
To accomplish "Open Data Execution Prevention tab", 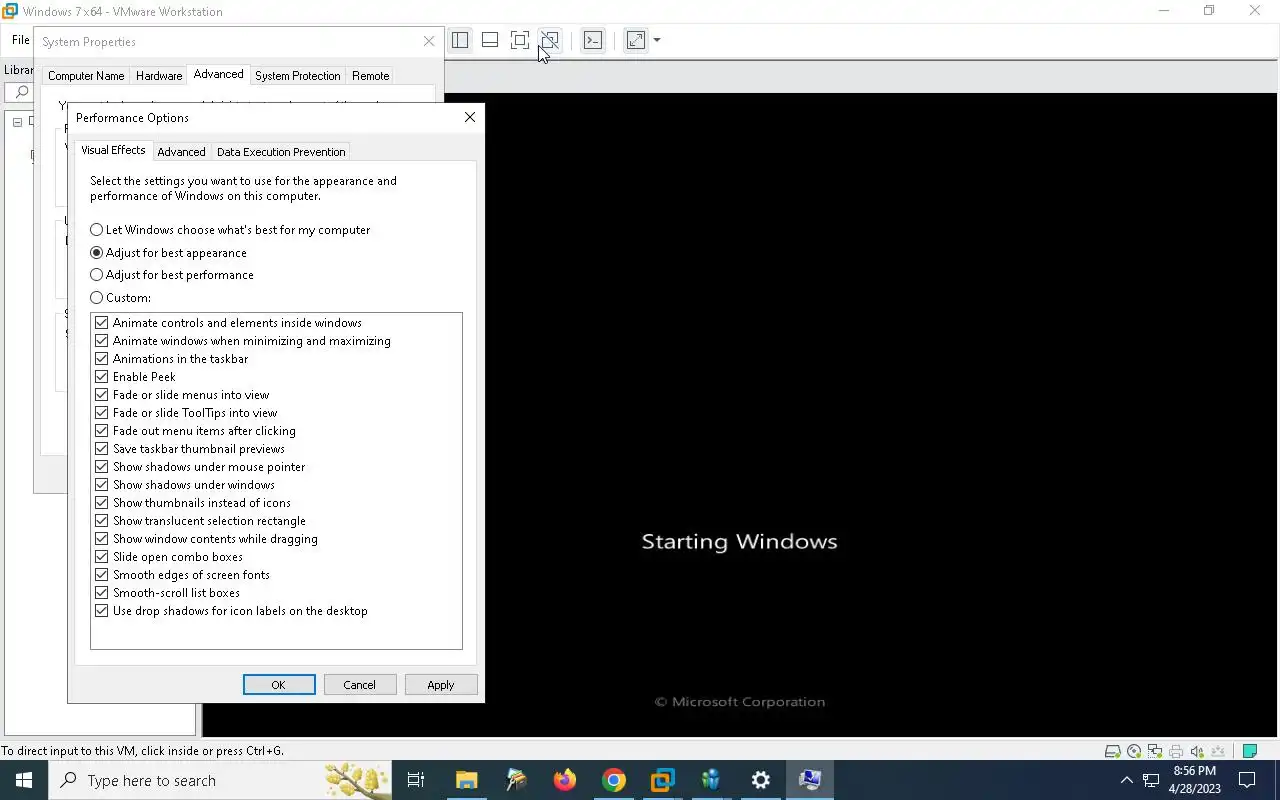I will pyautogui.click(x=281, y=152).
